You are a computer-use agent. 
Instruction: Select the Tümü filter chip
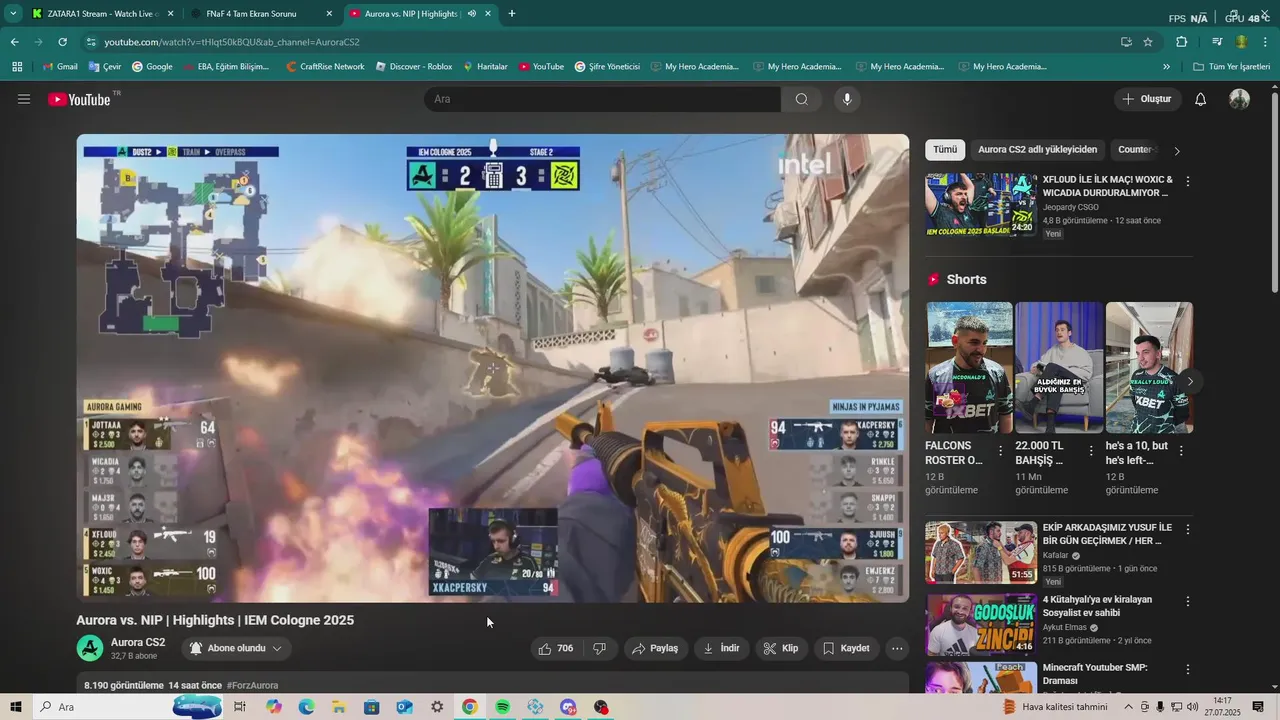tap(945, 150)
